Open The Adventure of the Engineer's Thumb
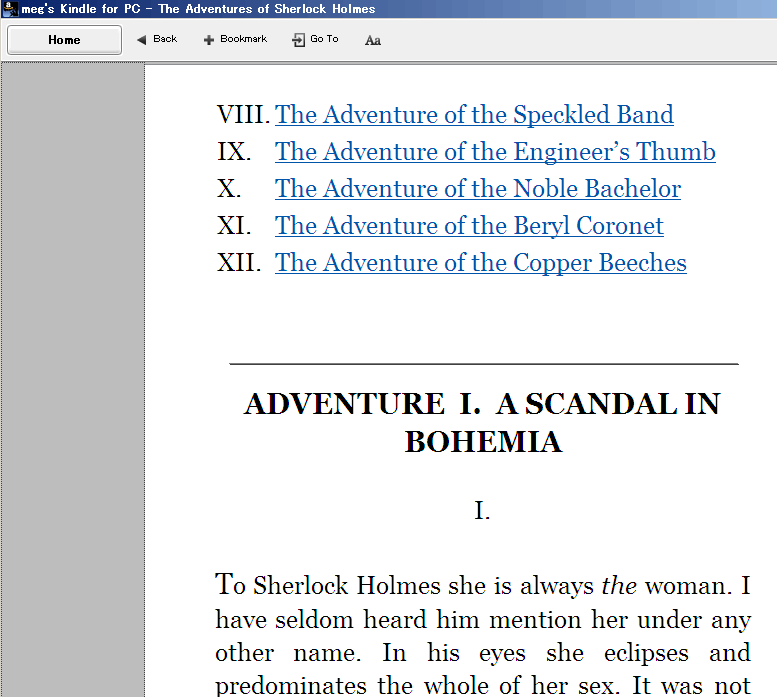This screenshot has height=697, width=777. click(x=495, y=152)
